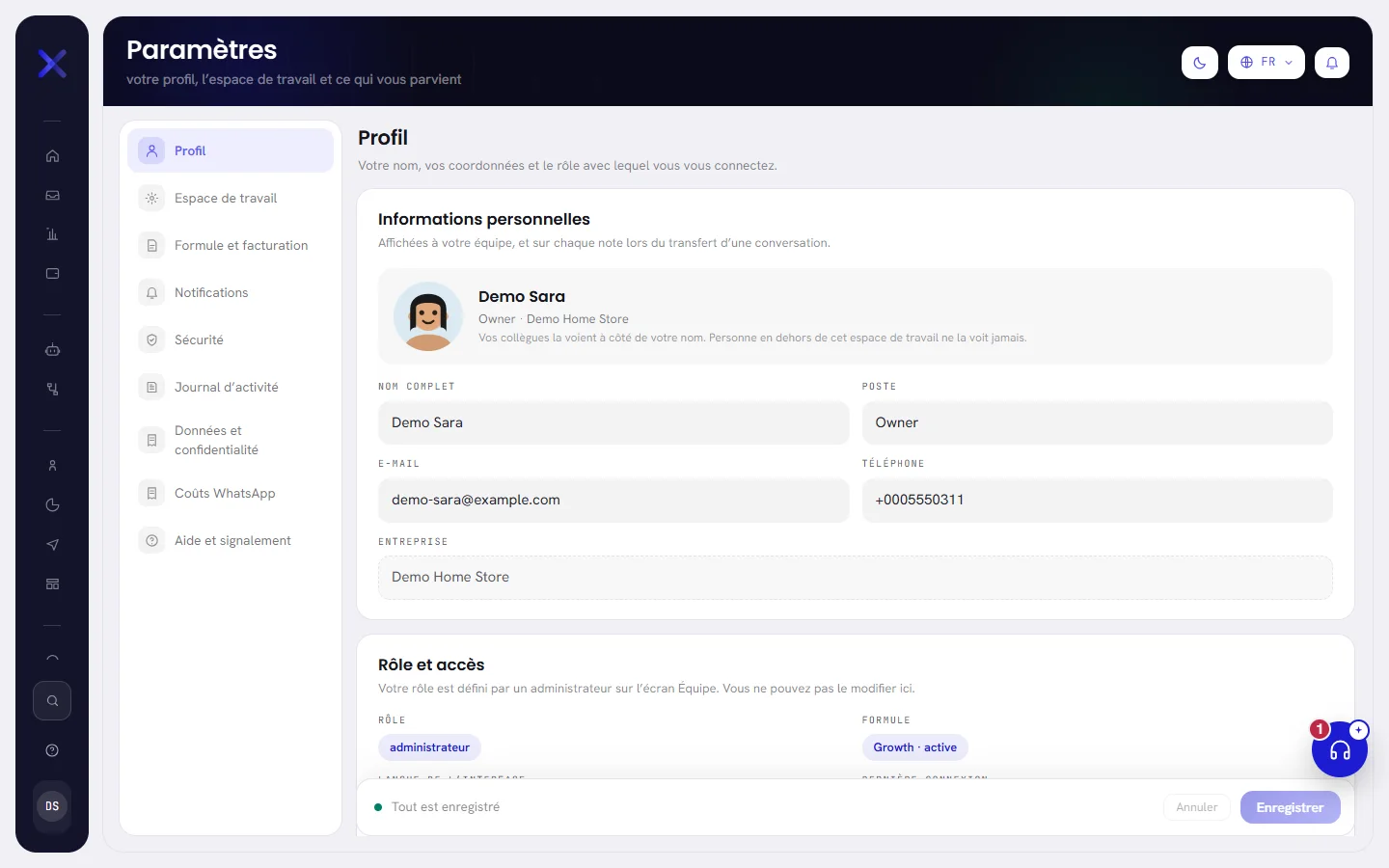Open the inbox tray icon in sidebar
This screenshot has width=1389, height=868.
click(x=52, y=196)
